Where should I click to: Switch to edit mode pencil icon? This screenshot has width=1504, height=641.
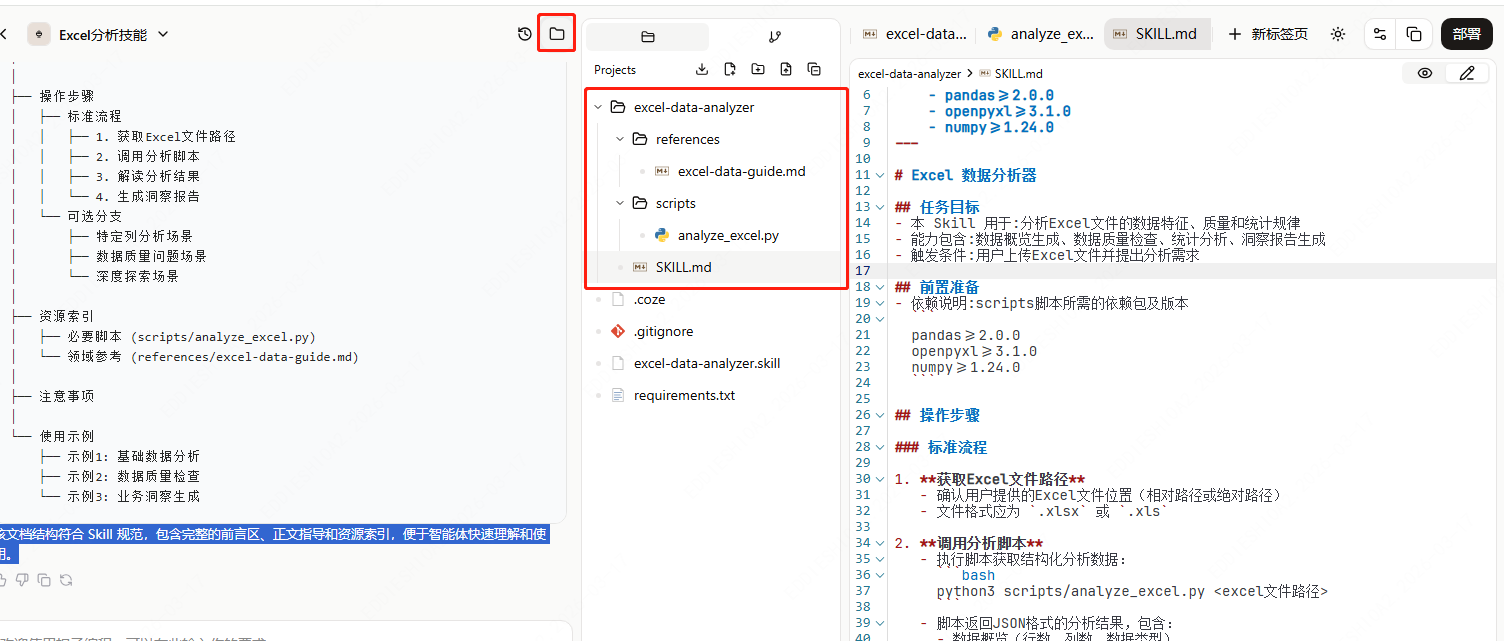coord(1466,73)
